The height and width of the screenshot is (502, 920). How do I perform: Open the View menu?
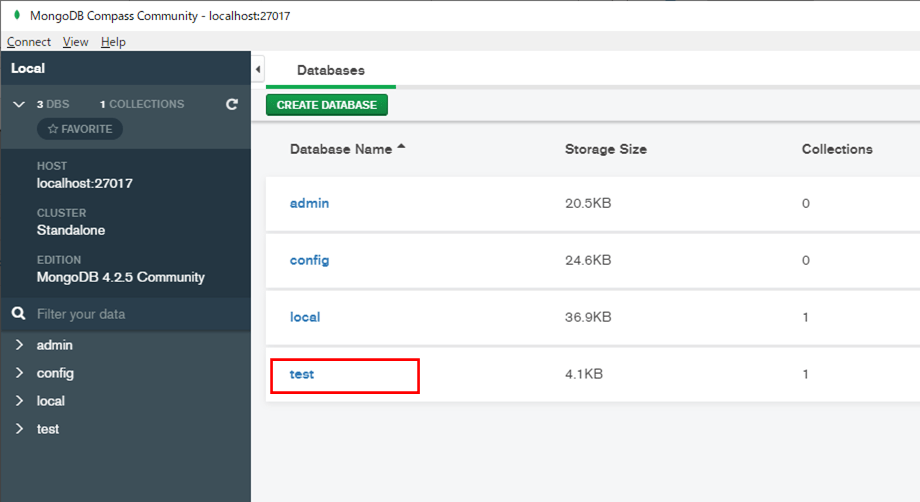tap(75, 42)
